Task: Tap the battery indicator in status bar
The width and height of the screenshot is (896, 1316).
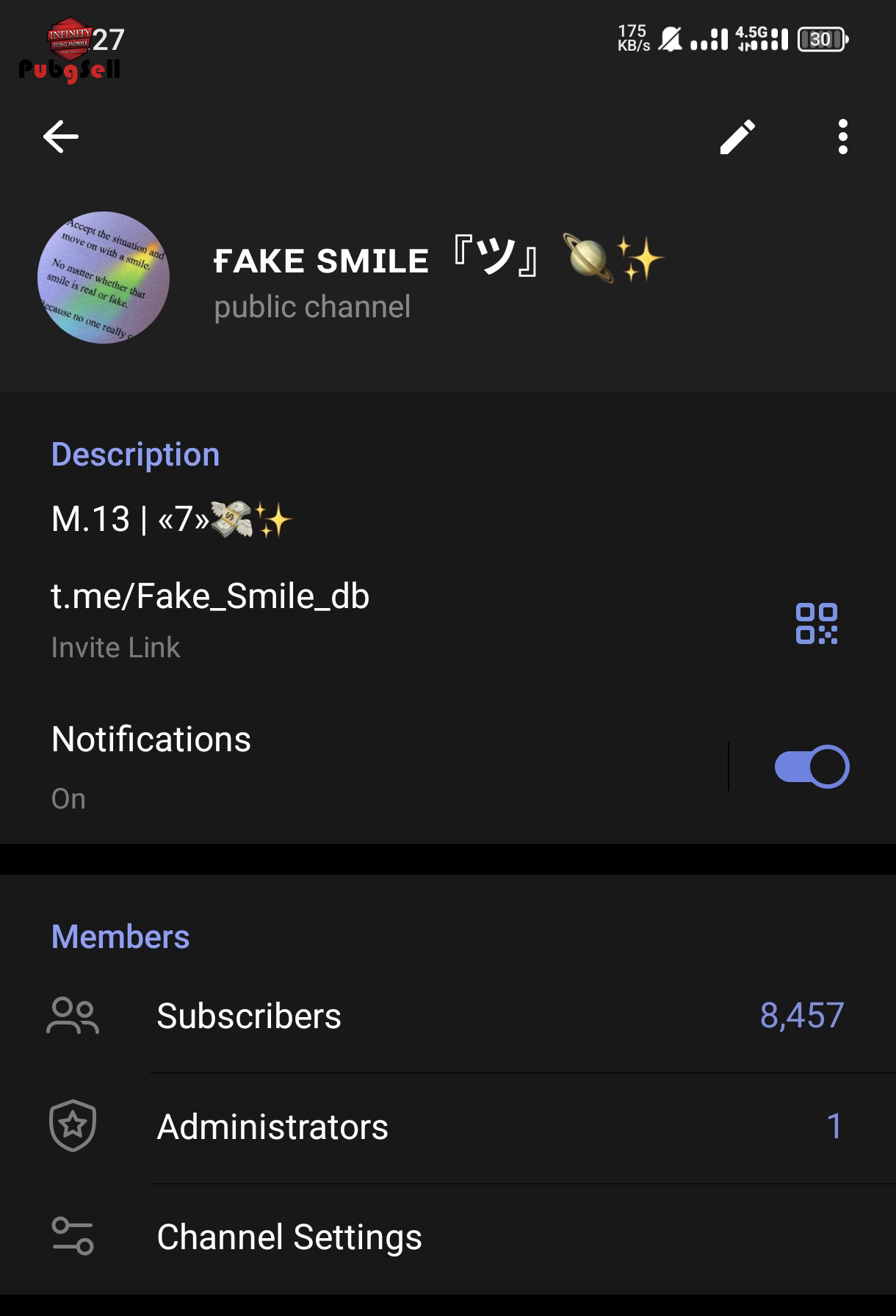Action: pyautogui.click(x=823, y=39)
